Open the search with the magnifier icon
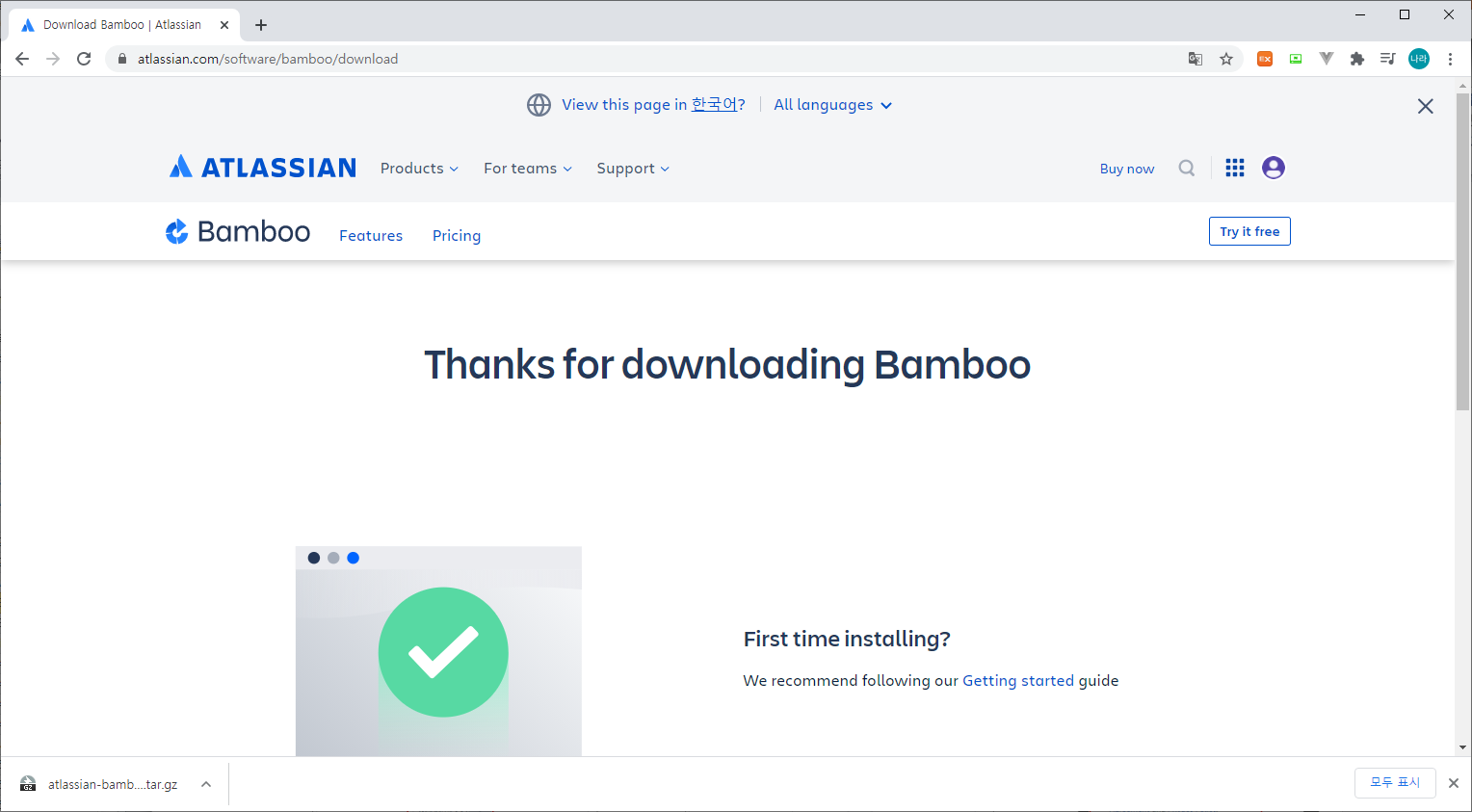1472x812 pixels. (1186, 168)
